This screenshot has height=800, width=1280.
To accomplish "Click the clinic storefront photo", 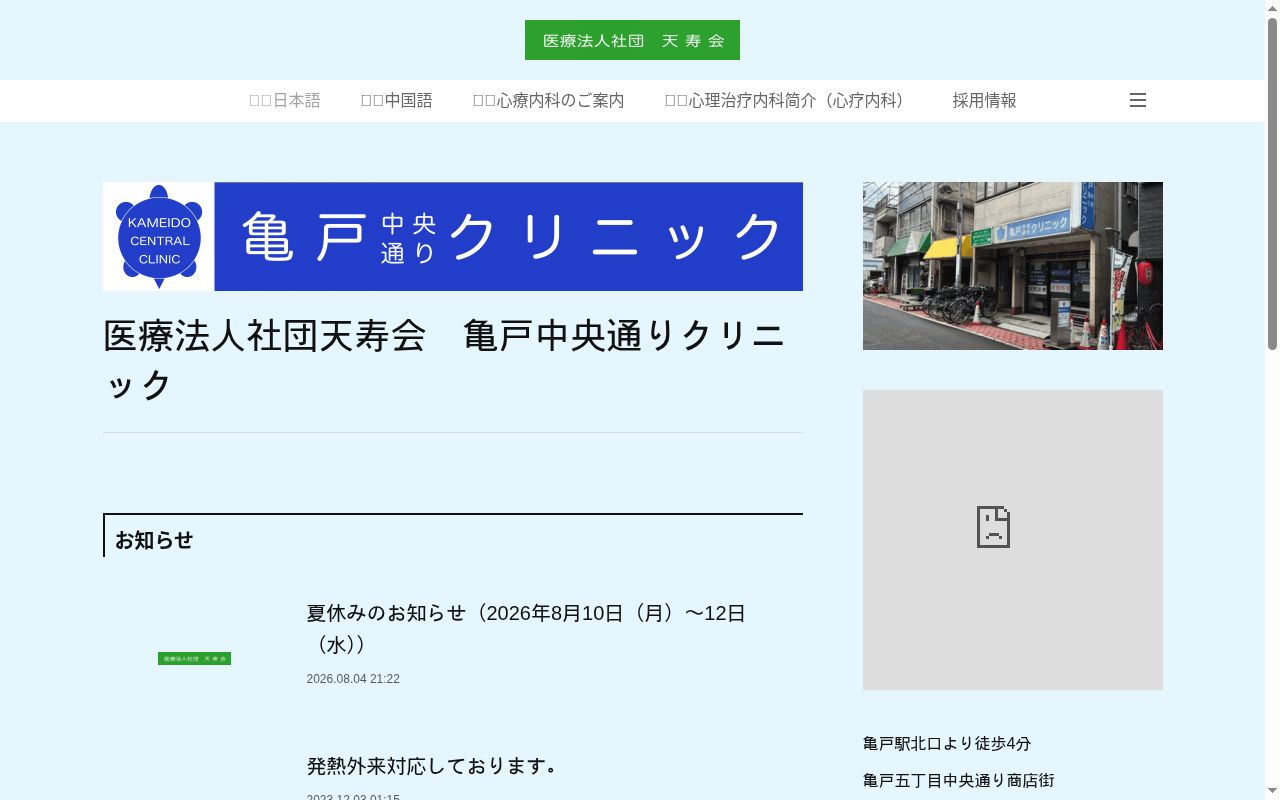I will tap(1013, 266).
